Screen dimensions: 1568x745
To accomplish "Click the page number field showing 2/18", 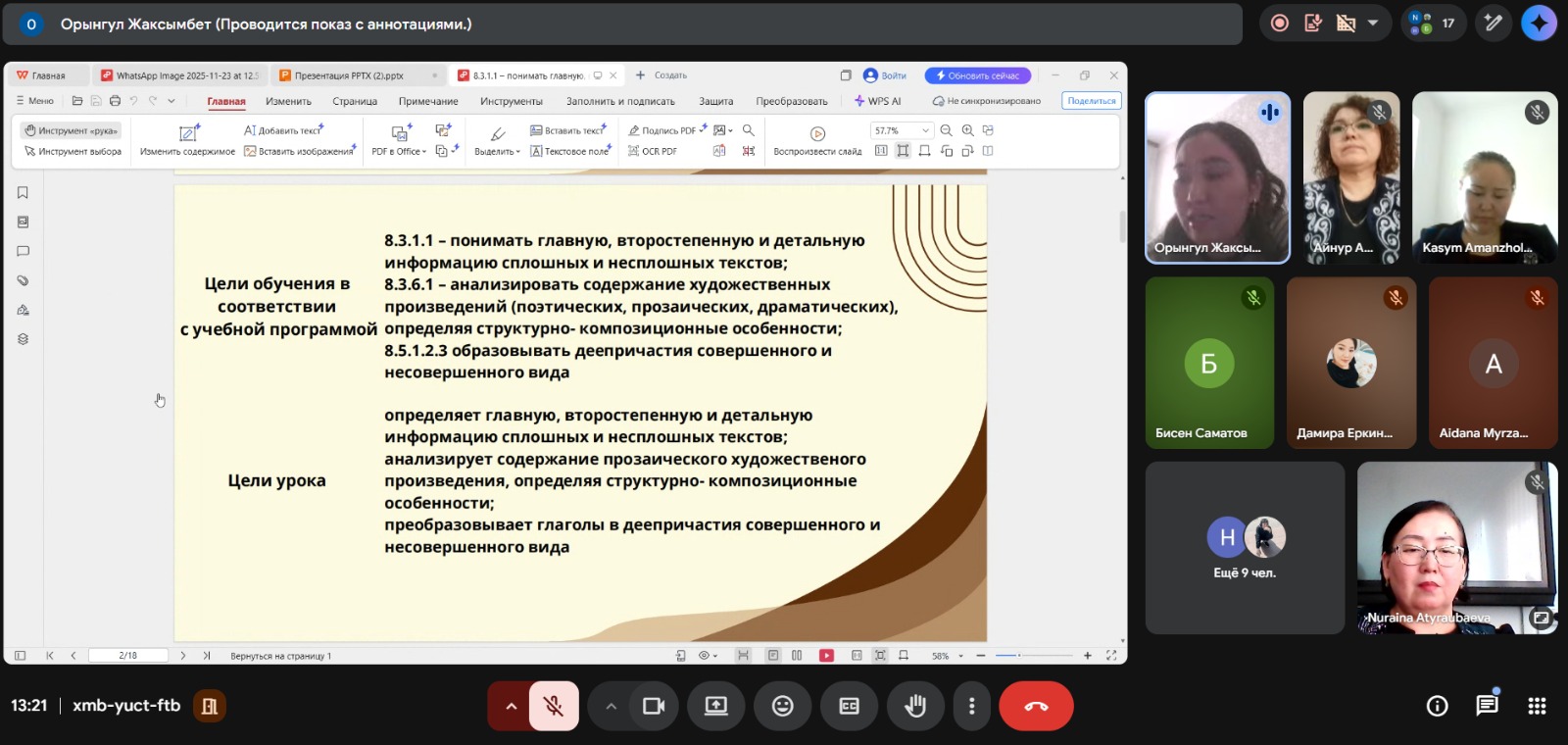I will (127, 656).
